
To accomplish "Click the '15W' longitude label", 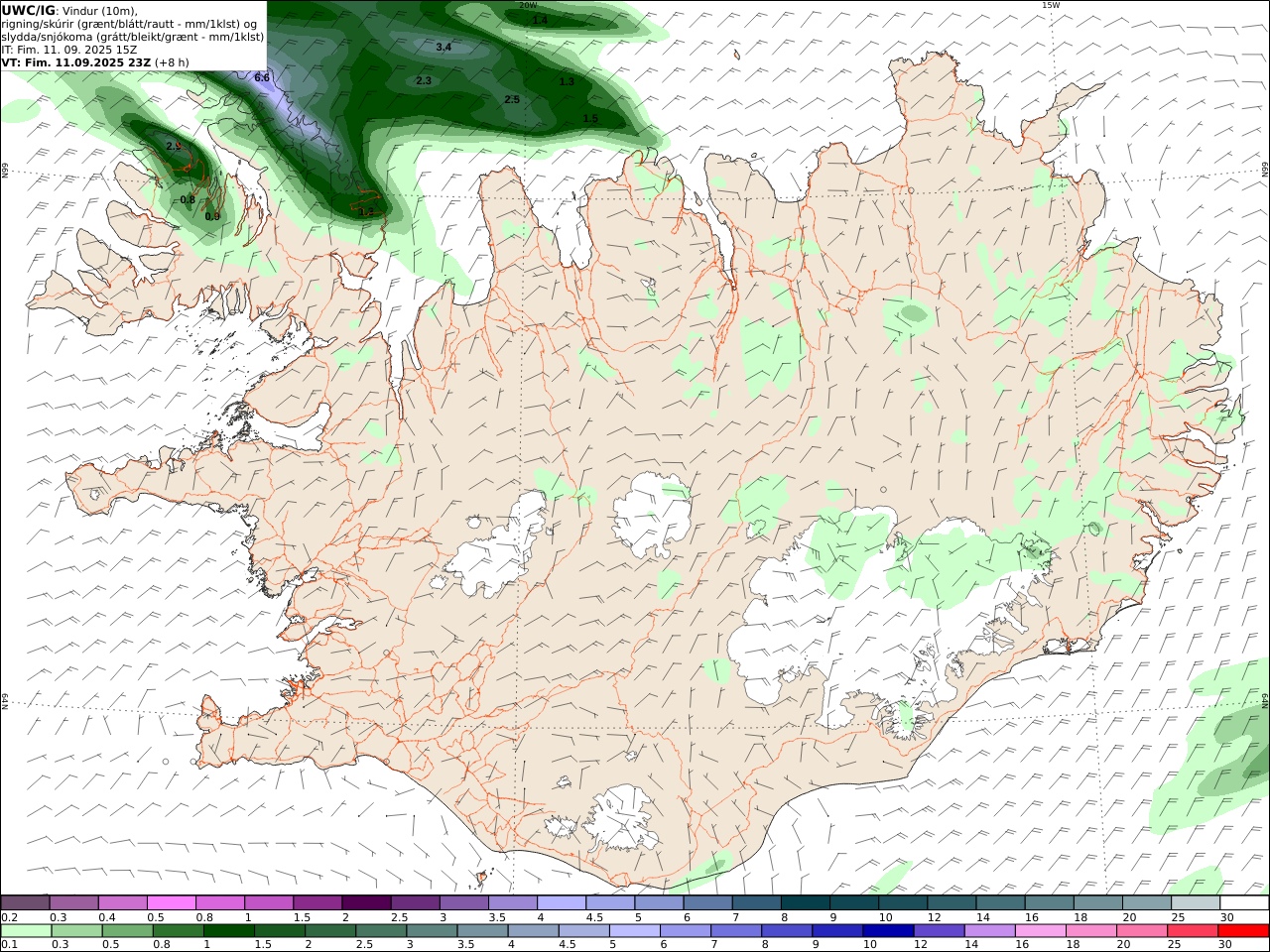I will click(x=1051, y=5).
